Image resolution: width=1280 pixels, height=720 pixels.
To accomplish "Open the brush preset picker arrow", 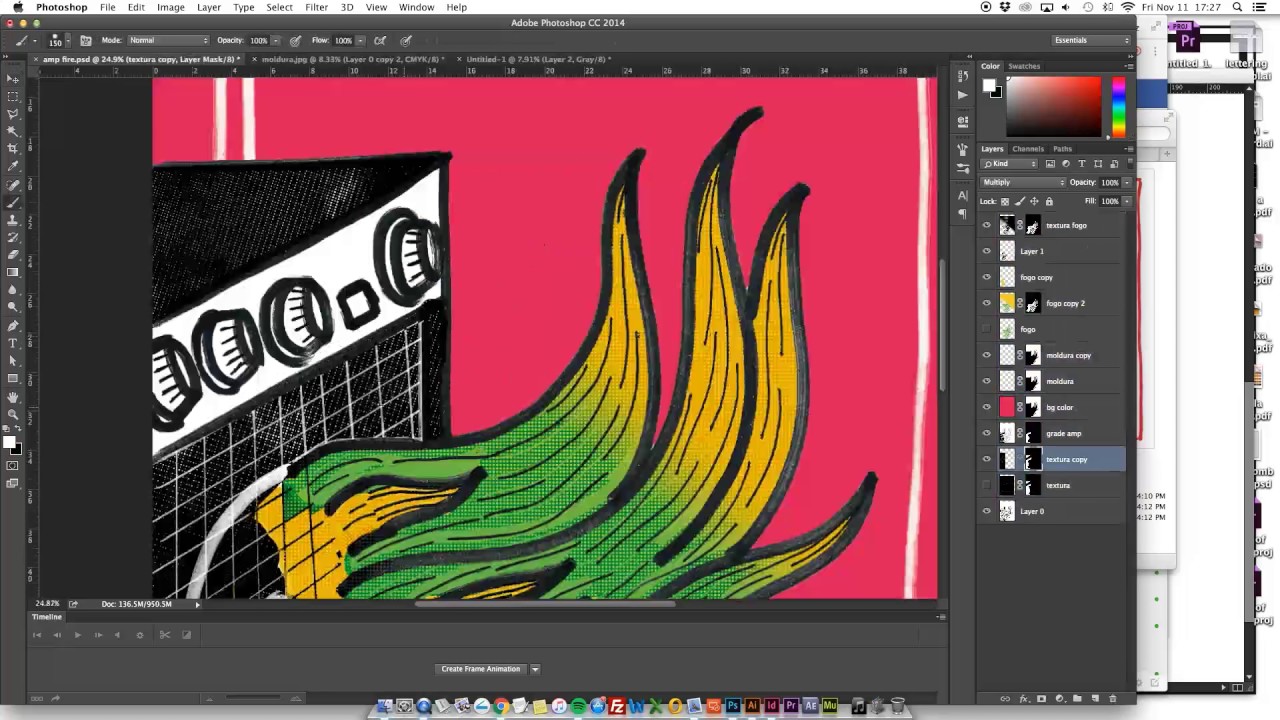I will tap(68, 40).
